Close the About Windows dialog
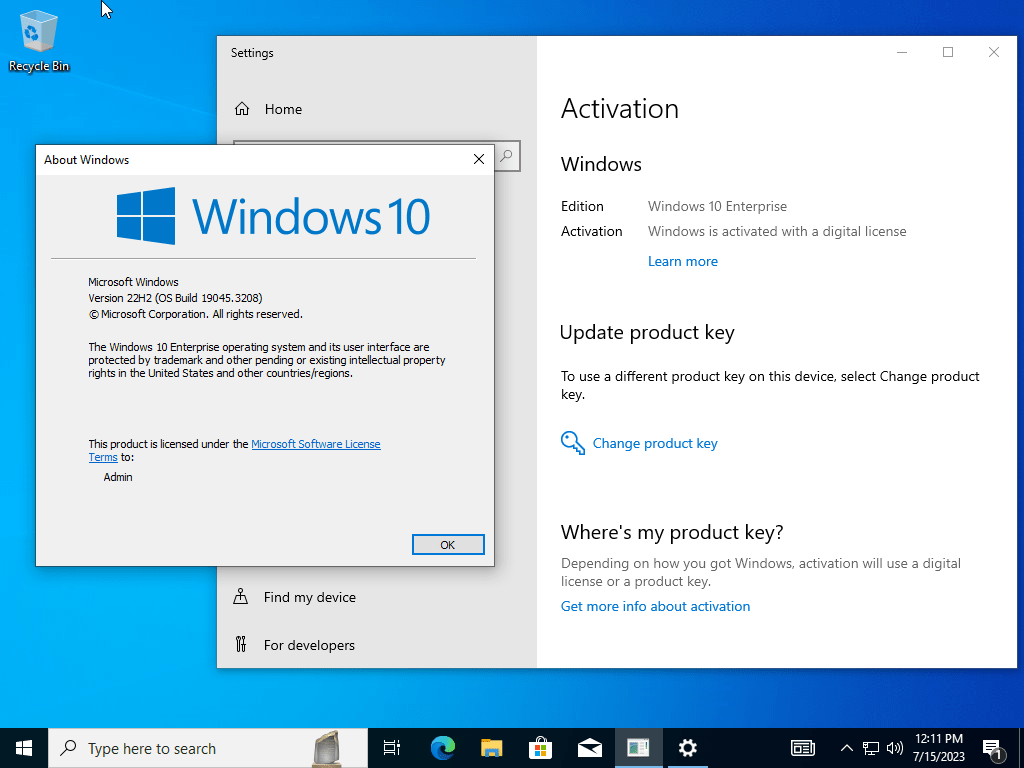 [x=479, y=159]
